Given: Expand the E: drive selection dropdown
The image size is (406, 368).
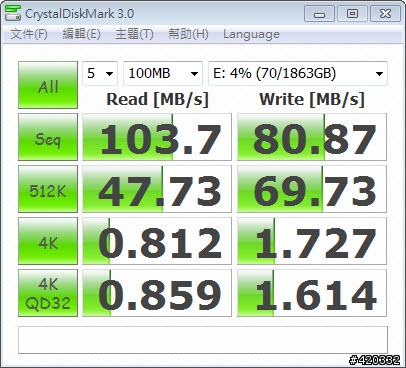Looking at the screenshot, I should (x=298, y=73).
